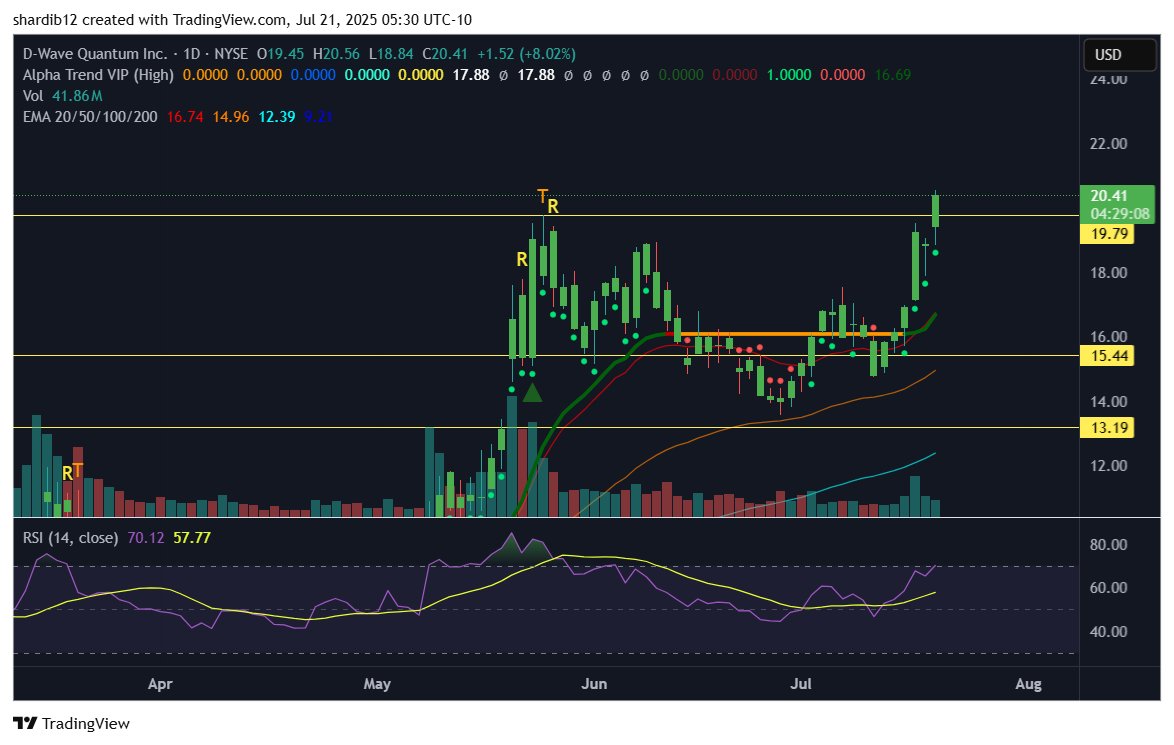Click the TradingView logo at the bottom
The image size is (1174, 745).
72,723
